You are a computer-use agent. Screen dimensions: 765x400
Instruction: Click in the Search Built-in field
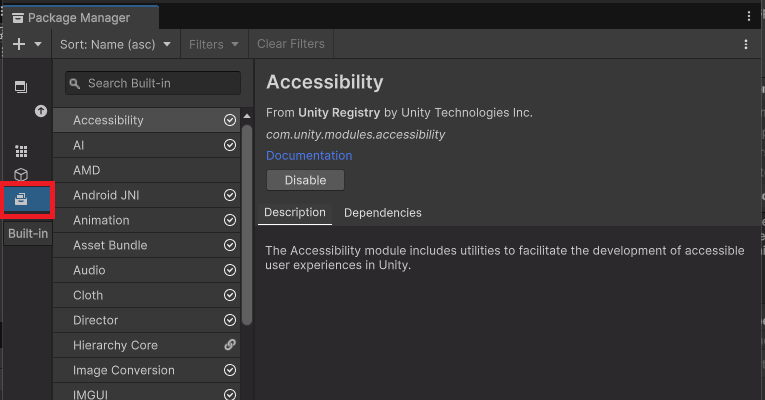153,83
